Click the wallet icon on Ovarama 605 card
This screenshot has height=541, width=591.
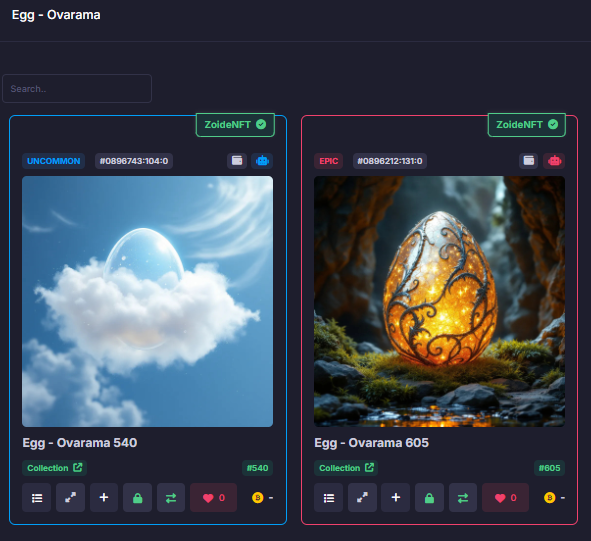tap(529, 161)
